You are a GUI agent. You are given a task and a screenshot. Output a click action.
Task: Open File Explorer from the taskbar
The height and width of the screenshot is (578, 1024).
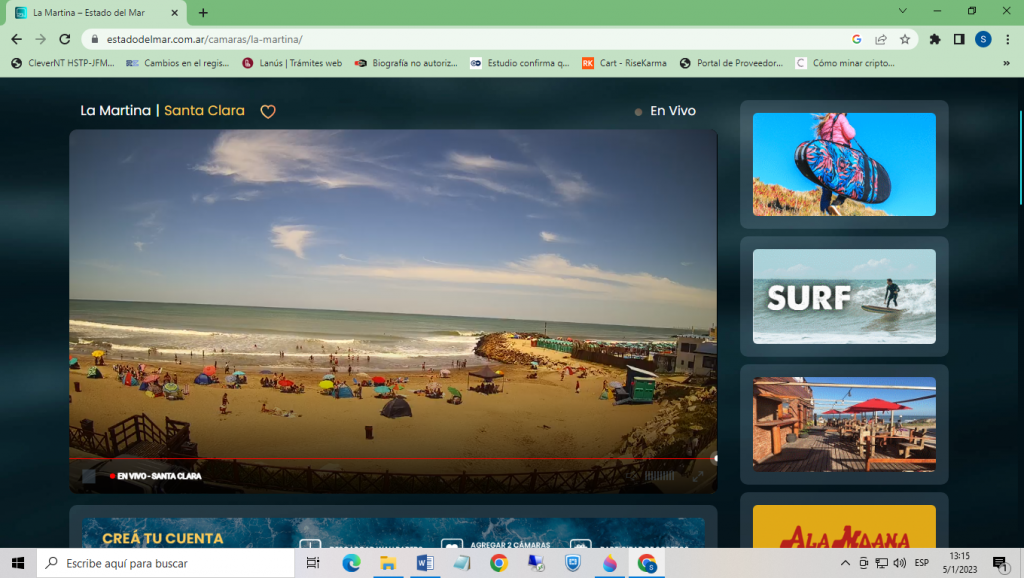pos(388,563)
